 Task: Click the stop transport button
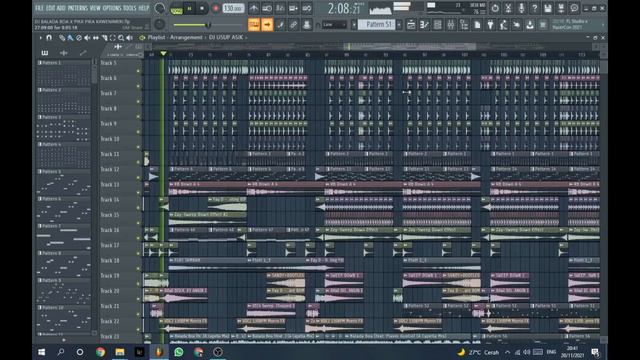(202, 9)
